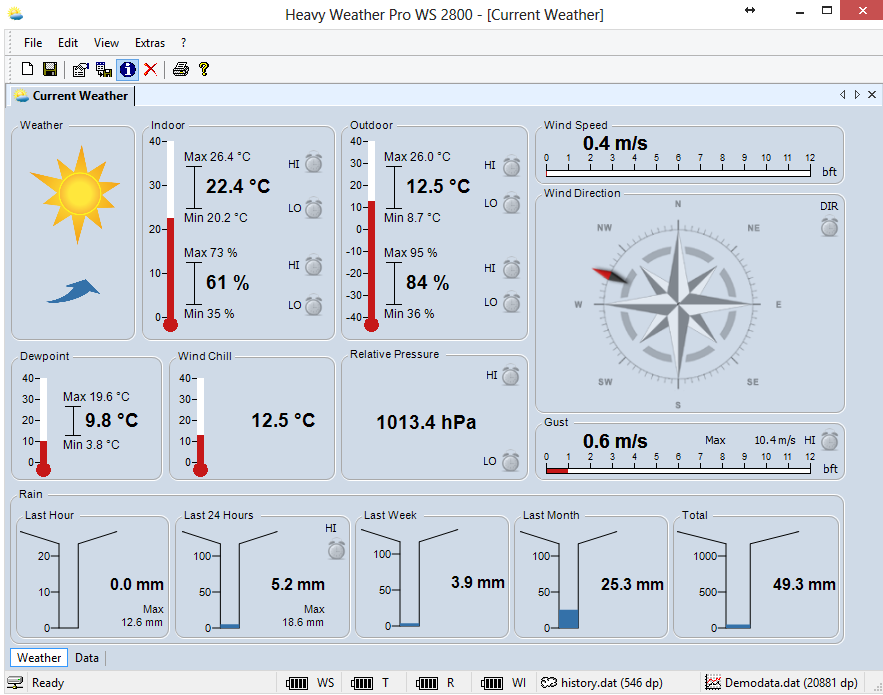Click the station connection icon beside Ready
This screenshot has width=883, height=695.
tap(15, 683)
